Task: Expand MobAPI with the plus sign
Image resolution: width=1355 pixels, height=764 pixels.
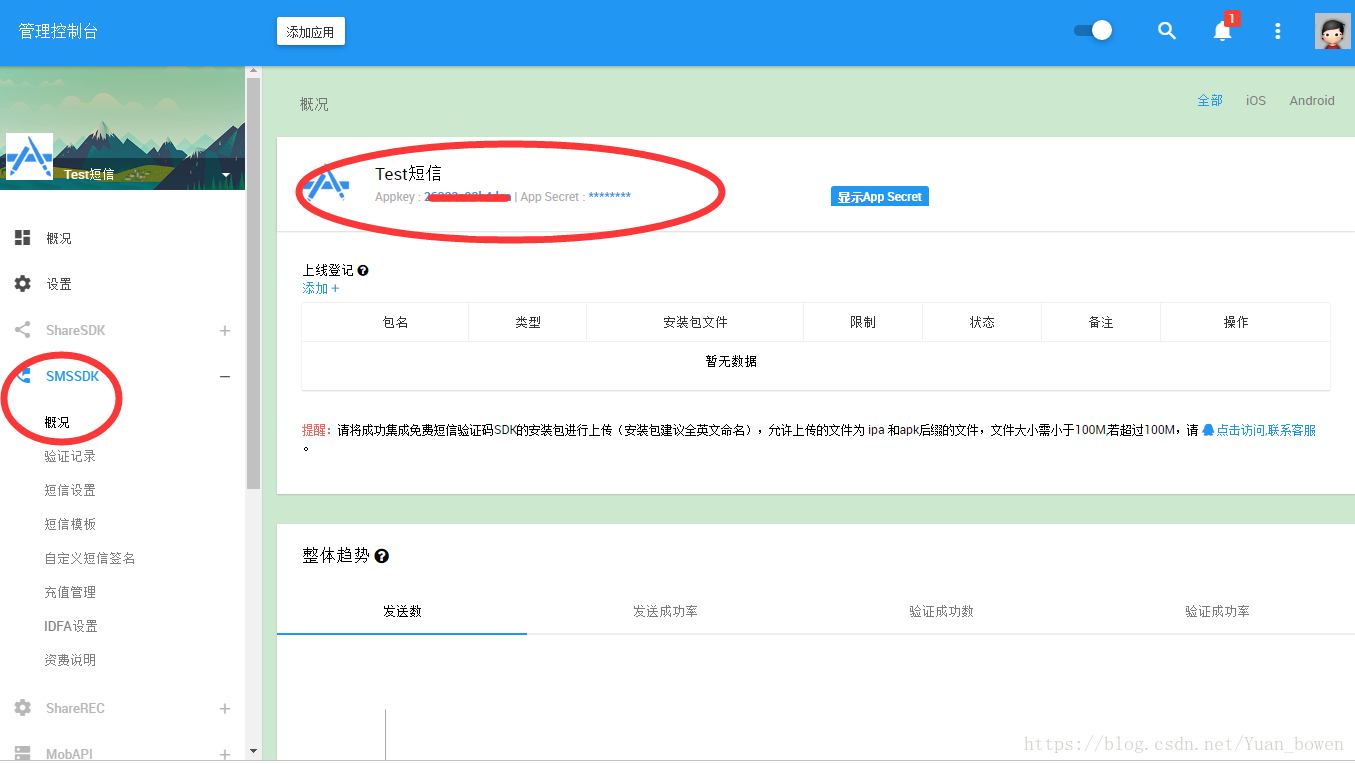Action: (225, 753)
